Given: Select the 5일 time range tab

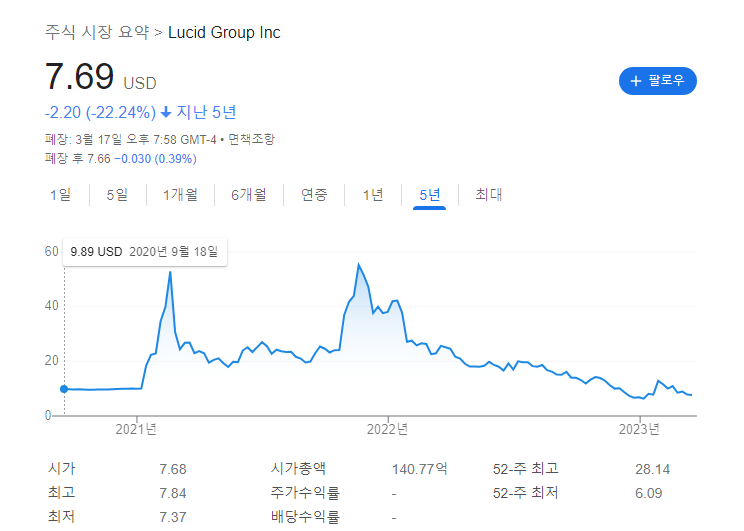Looking at the screenshot, I should pyautogui.click(x=117, y=195).
